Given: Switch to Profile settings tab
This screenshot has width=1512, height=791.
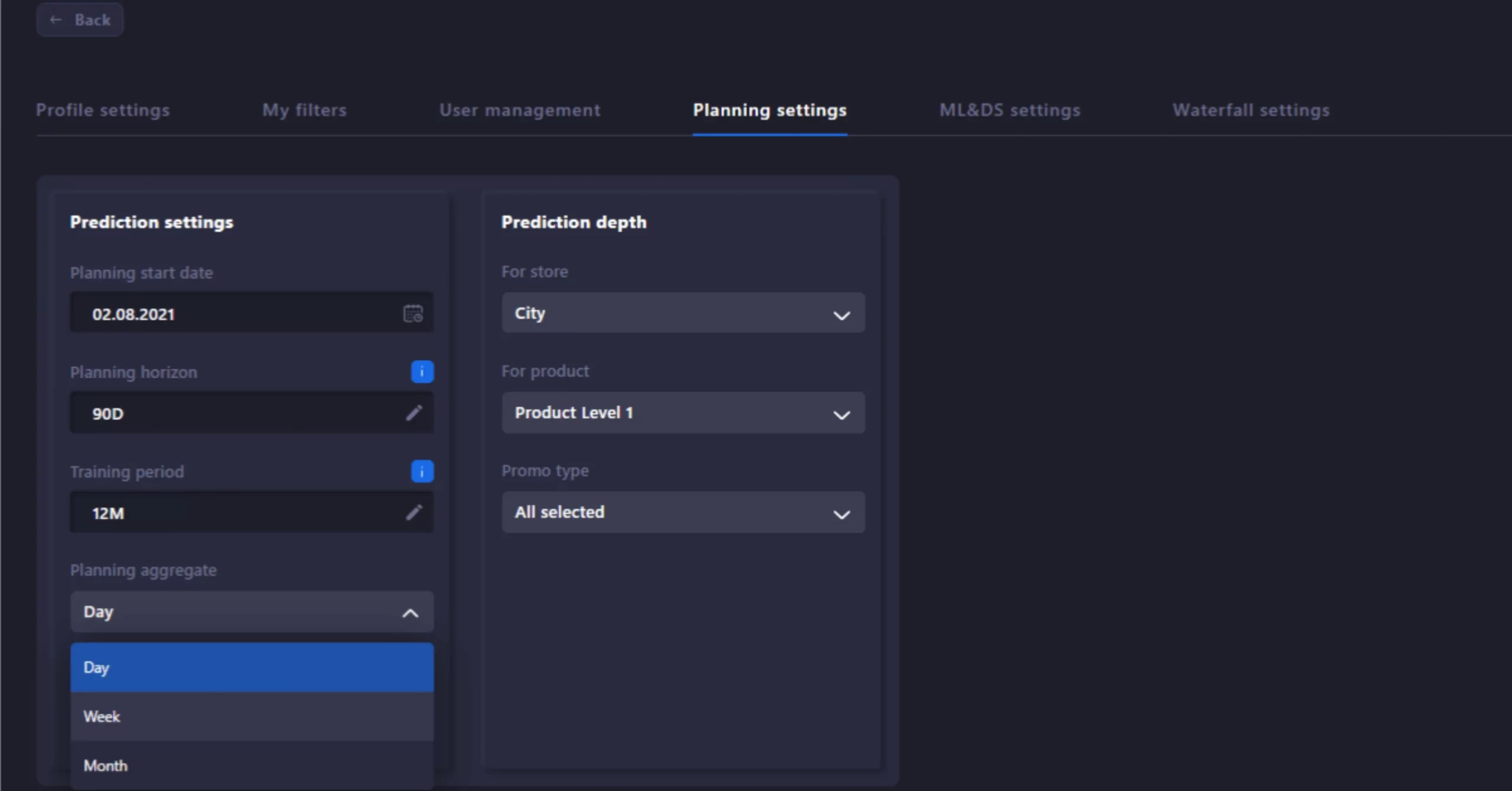Looking at the screenshot, I should tap(103, 110).
